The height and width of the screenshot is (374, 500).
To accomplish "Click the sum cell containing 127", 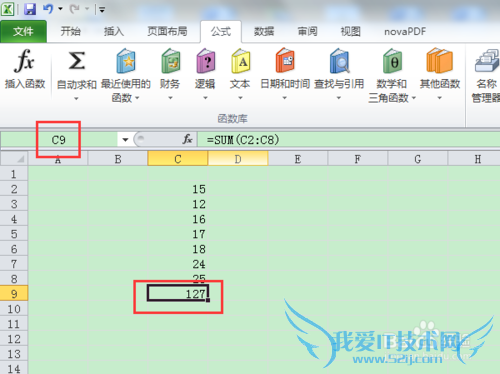I will (x=178, y=293).
